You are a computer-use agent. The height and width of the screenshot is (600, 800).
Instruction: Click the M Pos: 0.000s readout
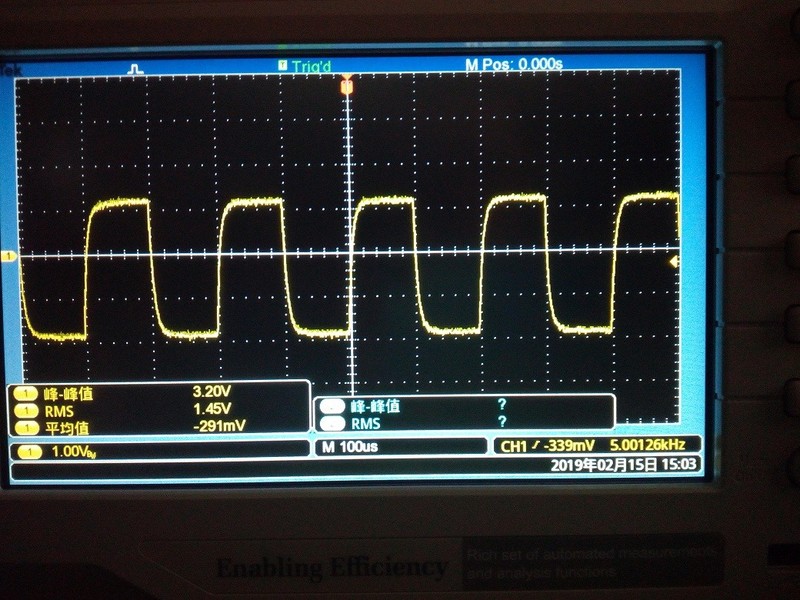pos(514,65)
